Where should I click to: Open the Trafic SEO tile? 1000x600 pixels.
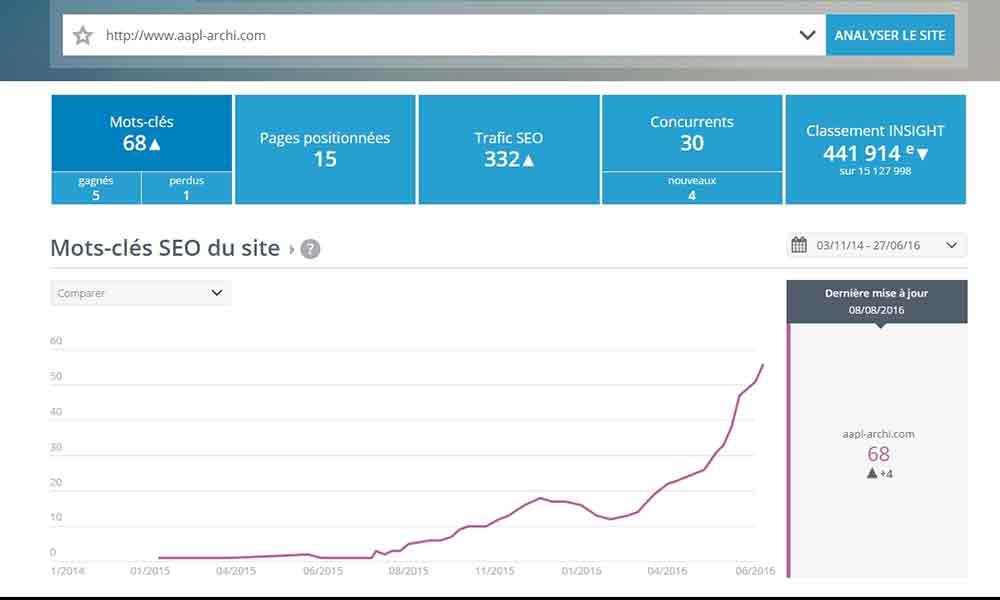pos(508,149)
